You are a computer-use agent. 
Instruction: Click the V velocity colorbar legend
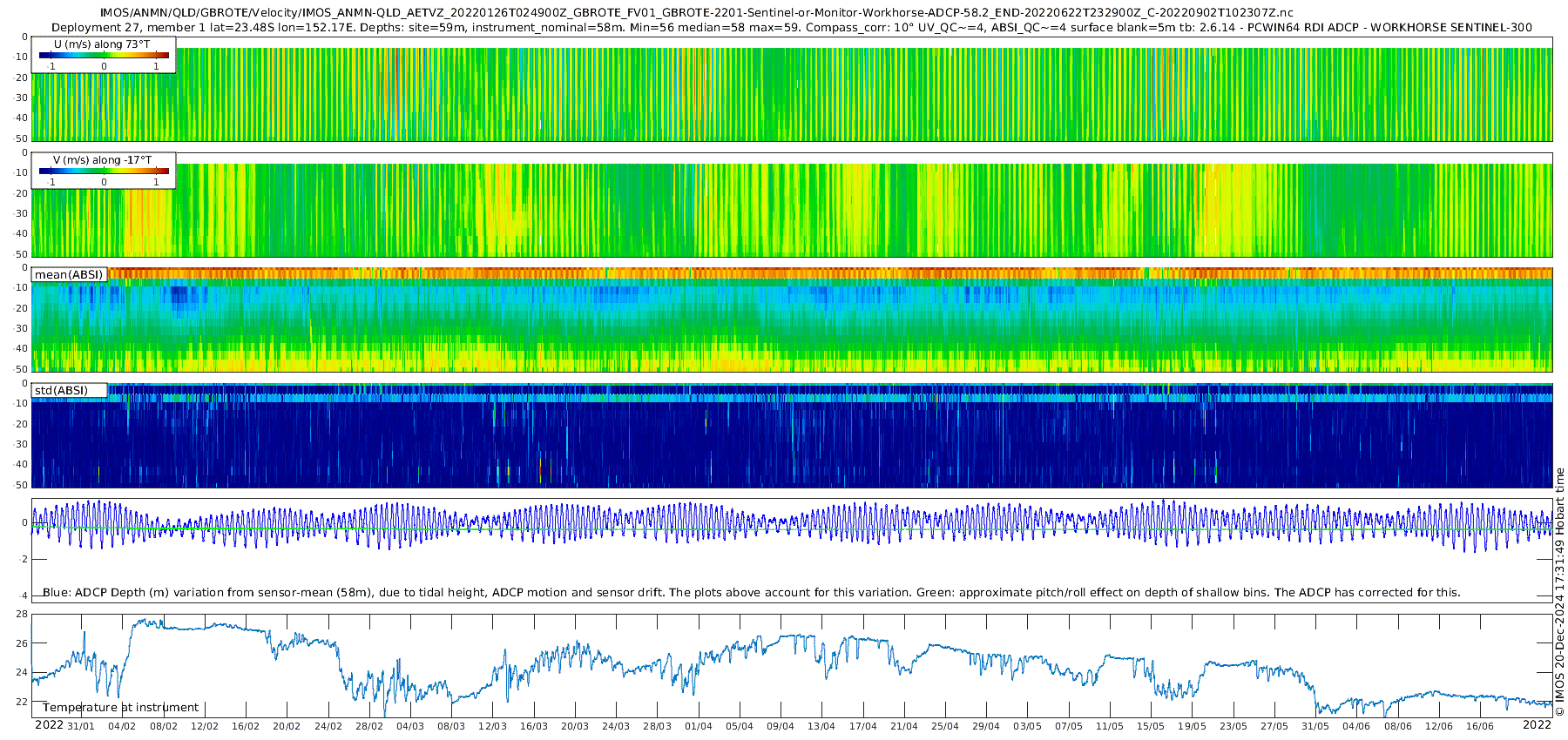coord(104,171)
